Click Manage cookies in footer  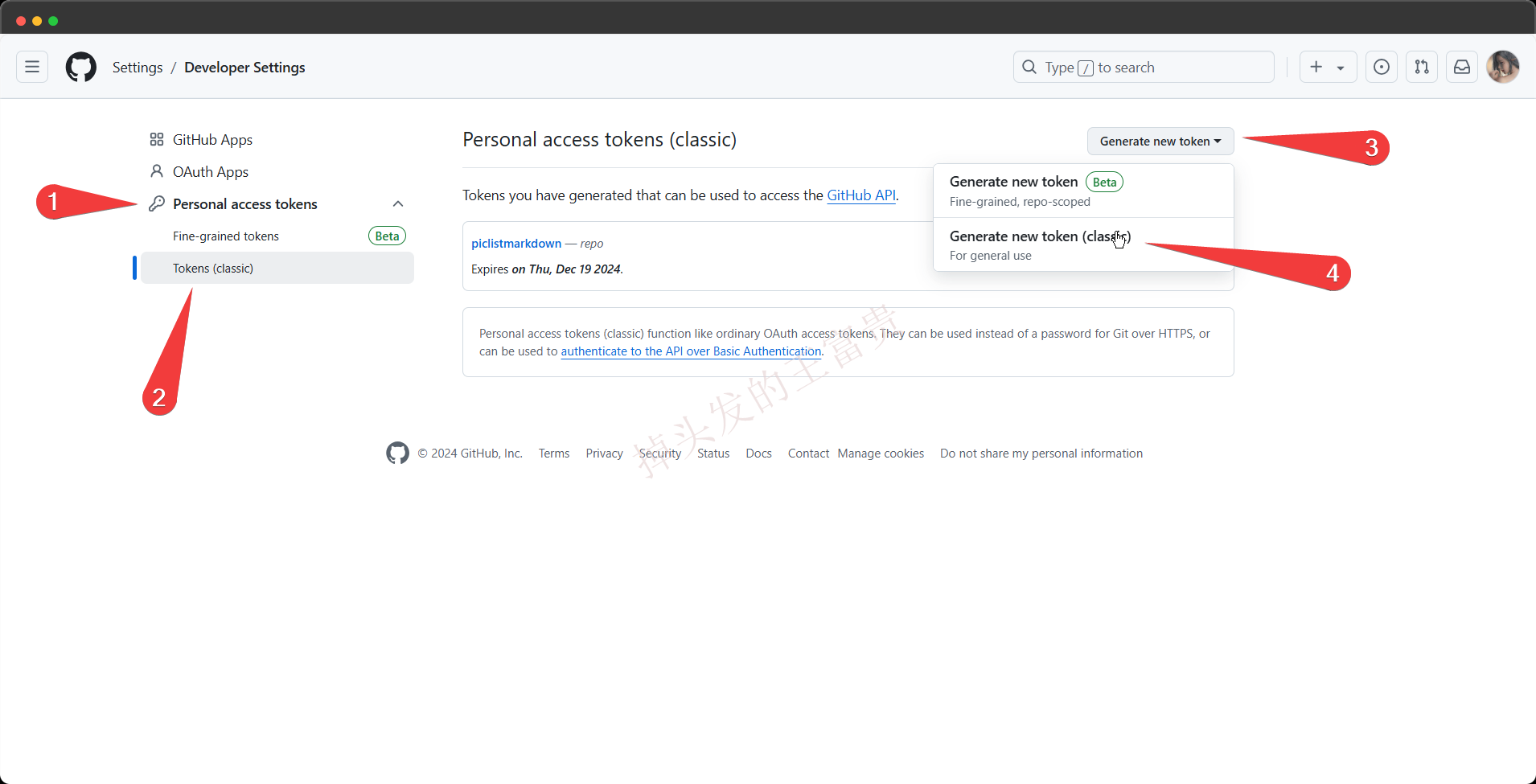click(881, 454)
